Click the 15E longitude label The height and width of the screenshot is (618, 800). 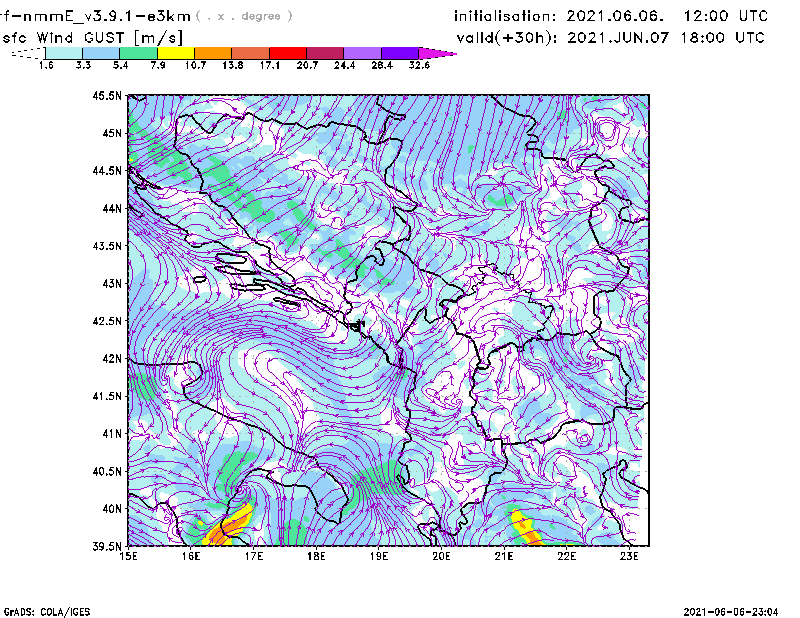pyautogui.click(x=128, y=556)
